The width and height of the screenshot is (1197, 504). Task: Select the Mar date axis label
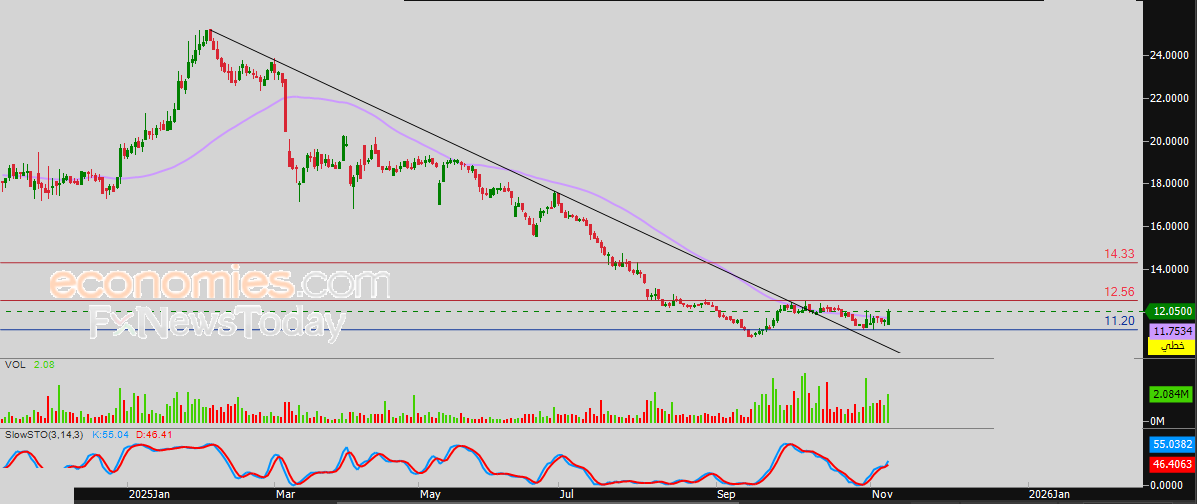pyautogui.click(x=286, y=496)
